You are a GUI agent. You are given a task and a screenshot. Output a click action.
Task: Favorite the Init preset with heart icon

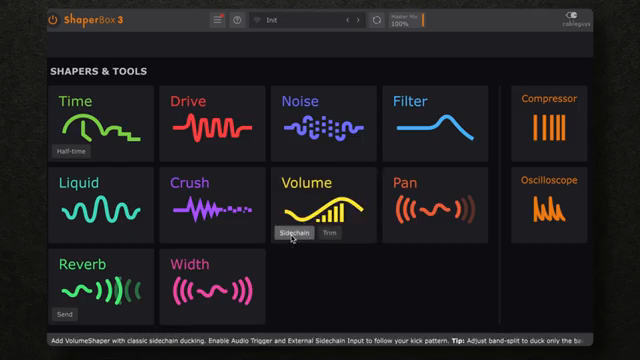[257, 20]
